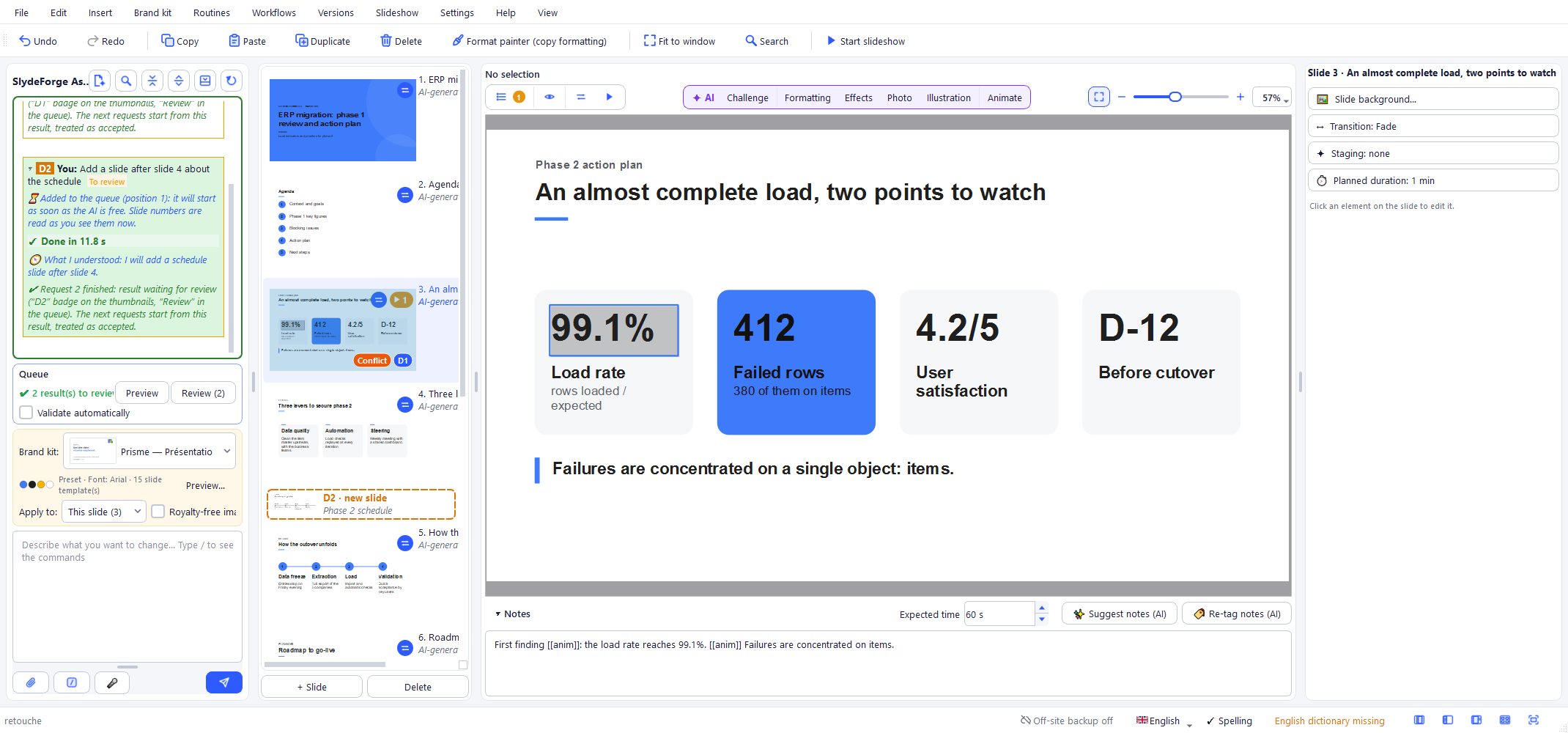The height and width of the screenshot is (733, 1568).
Task: Open the File menu
Action: pyautogui.click(x=22, y=12)
